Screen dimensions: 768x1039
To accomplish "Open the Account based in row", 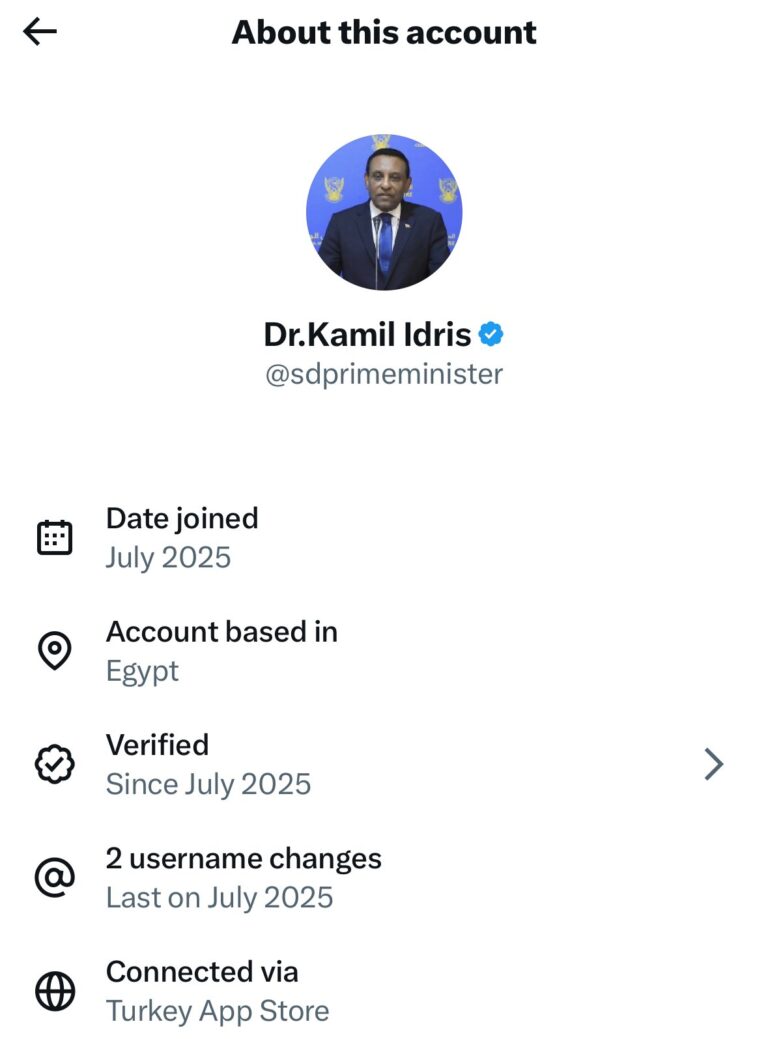I will point(222,632).
